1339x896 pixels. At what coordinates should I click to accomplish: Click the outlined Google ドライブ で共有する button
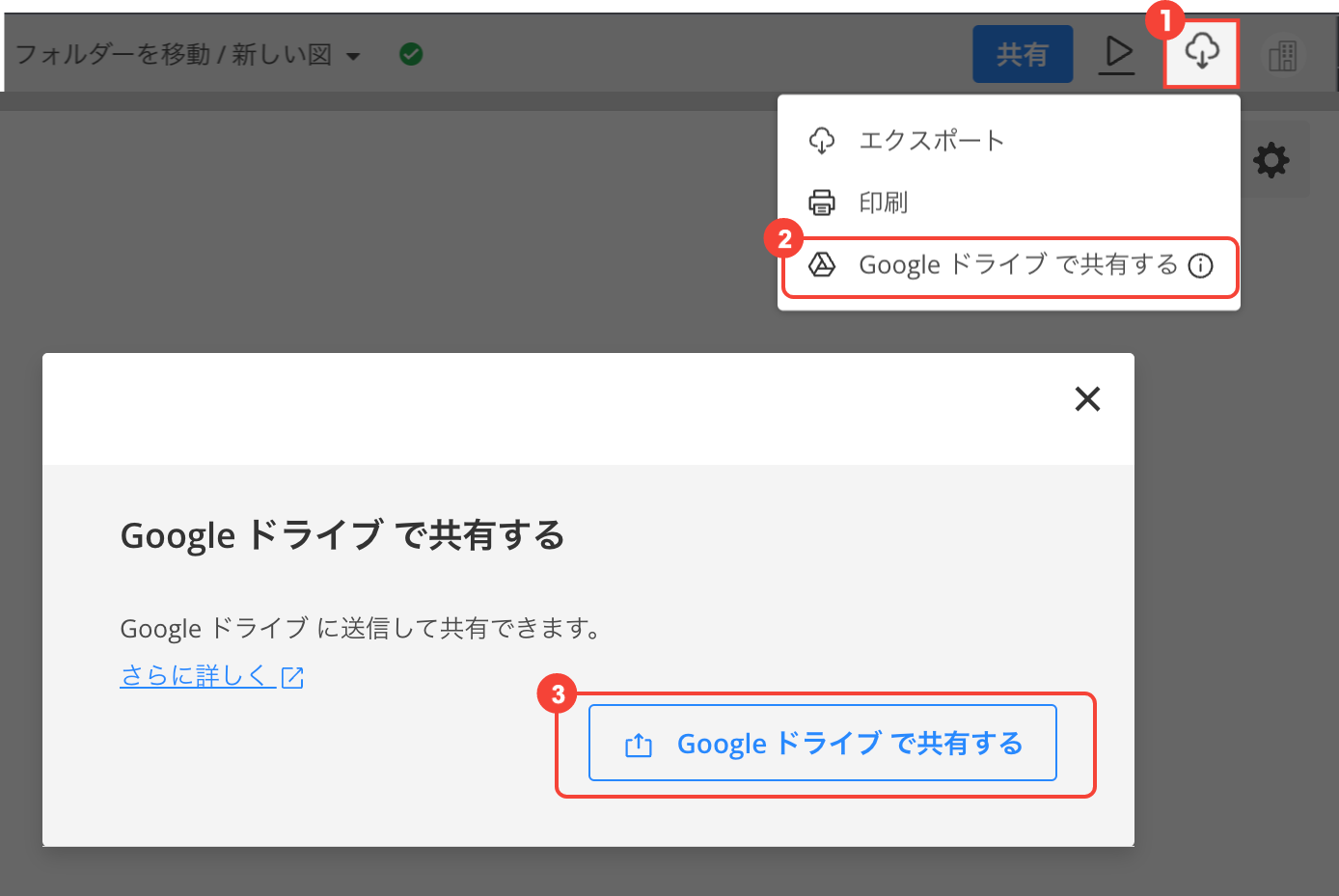(823, 744)
